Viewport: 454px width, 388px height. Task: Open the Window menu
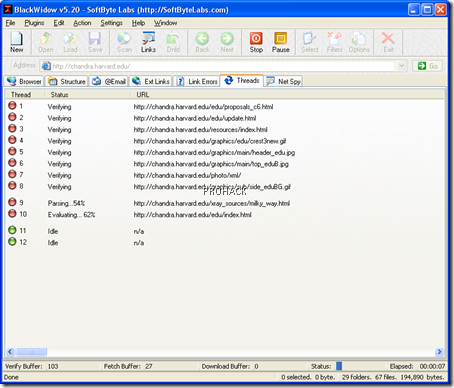point(165,23)
